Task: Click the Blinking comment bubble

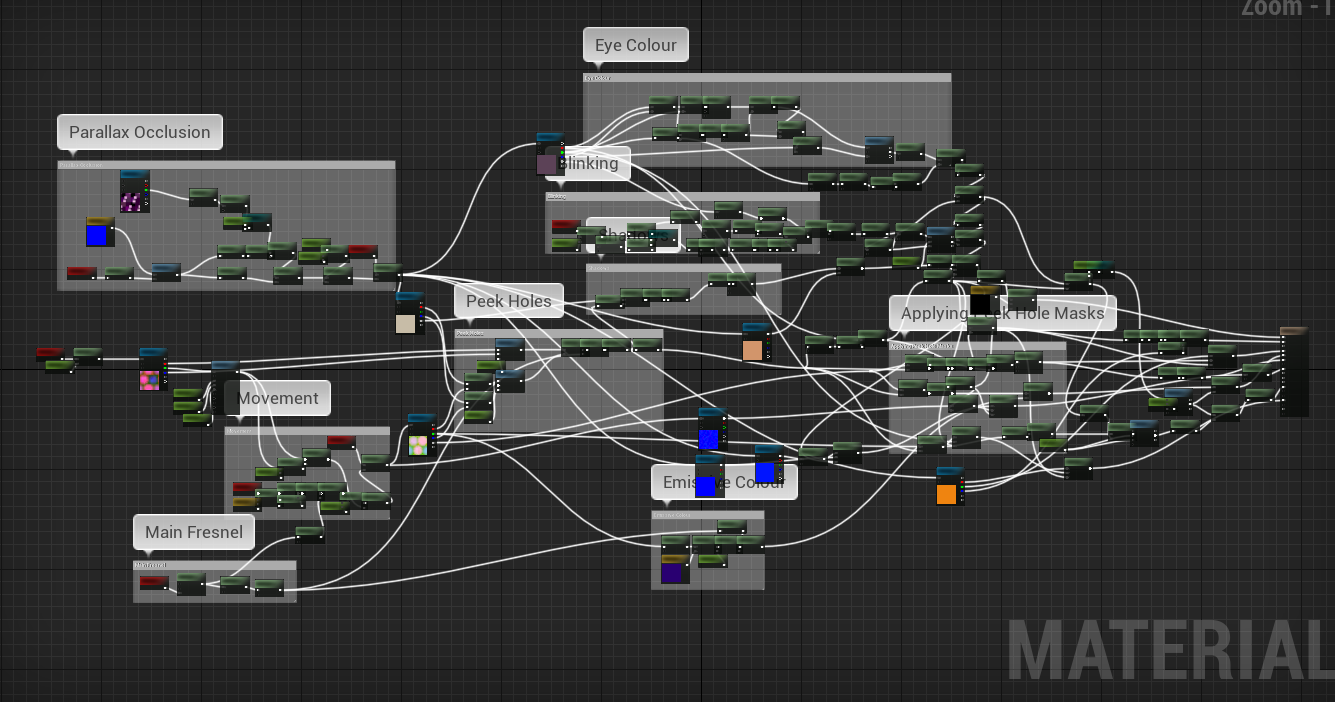Action: coord(589,163)
